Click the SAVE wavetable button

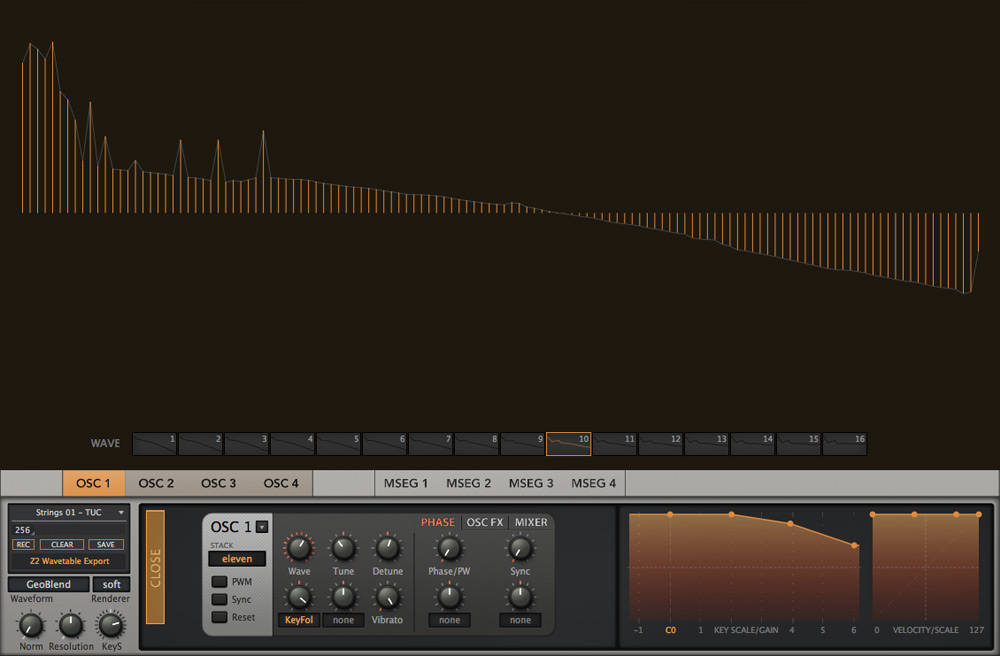click(106, 545)
